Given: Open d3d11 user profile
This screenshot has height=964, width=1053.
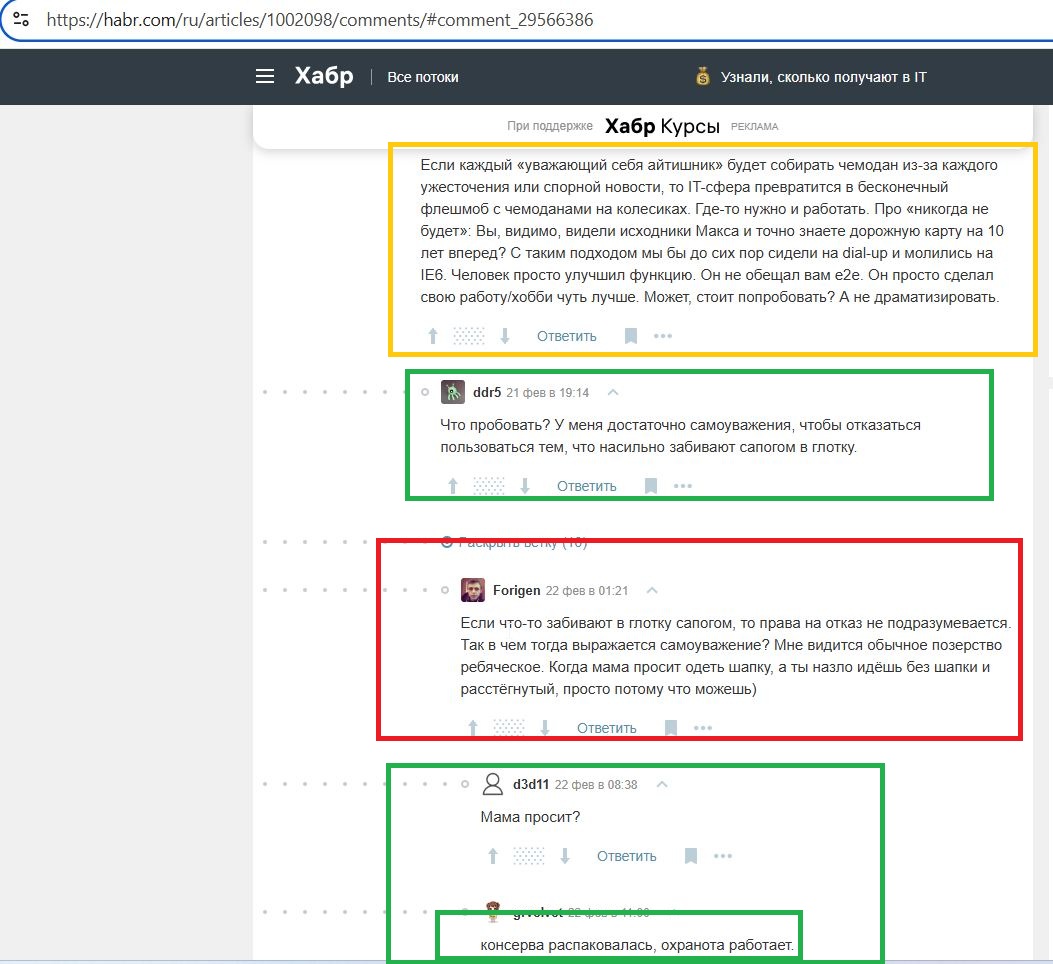Looking at the screenshot, I should click(530, 785).
